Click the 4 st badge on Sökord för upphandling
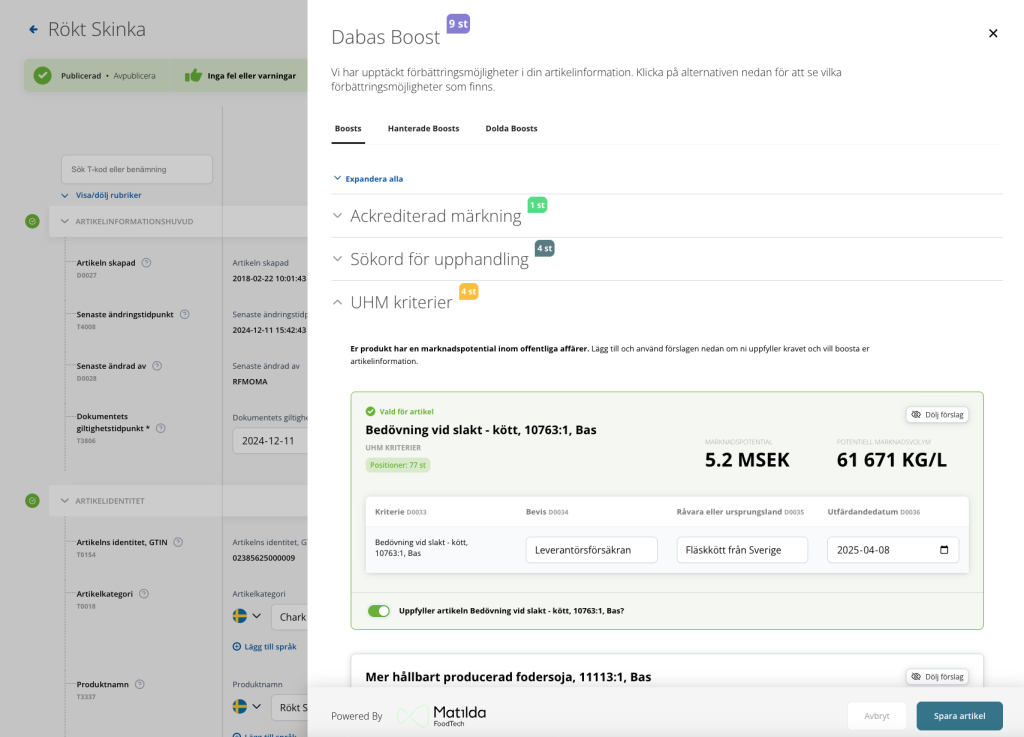Image resolution: width=1024 pixels, height=737 pixels. (x=544, y=248)
